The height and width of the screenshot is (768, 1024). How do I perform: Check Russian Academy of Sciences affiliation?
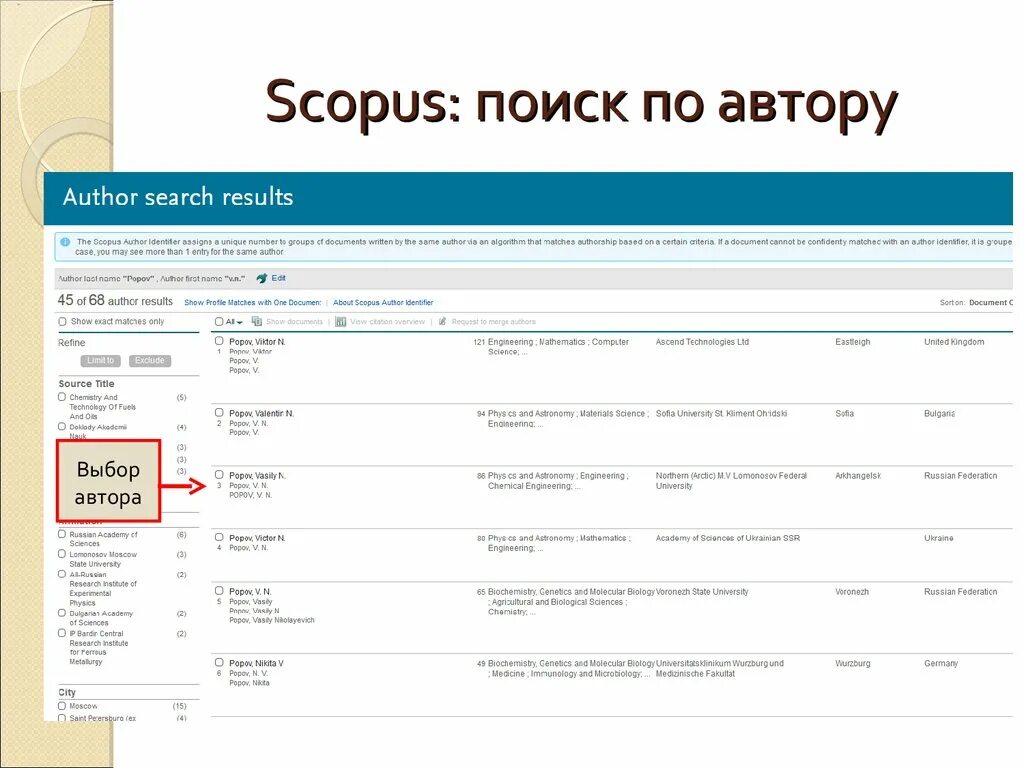(x=62, y=534)
